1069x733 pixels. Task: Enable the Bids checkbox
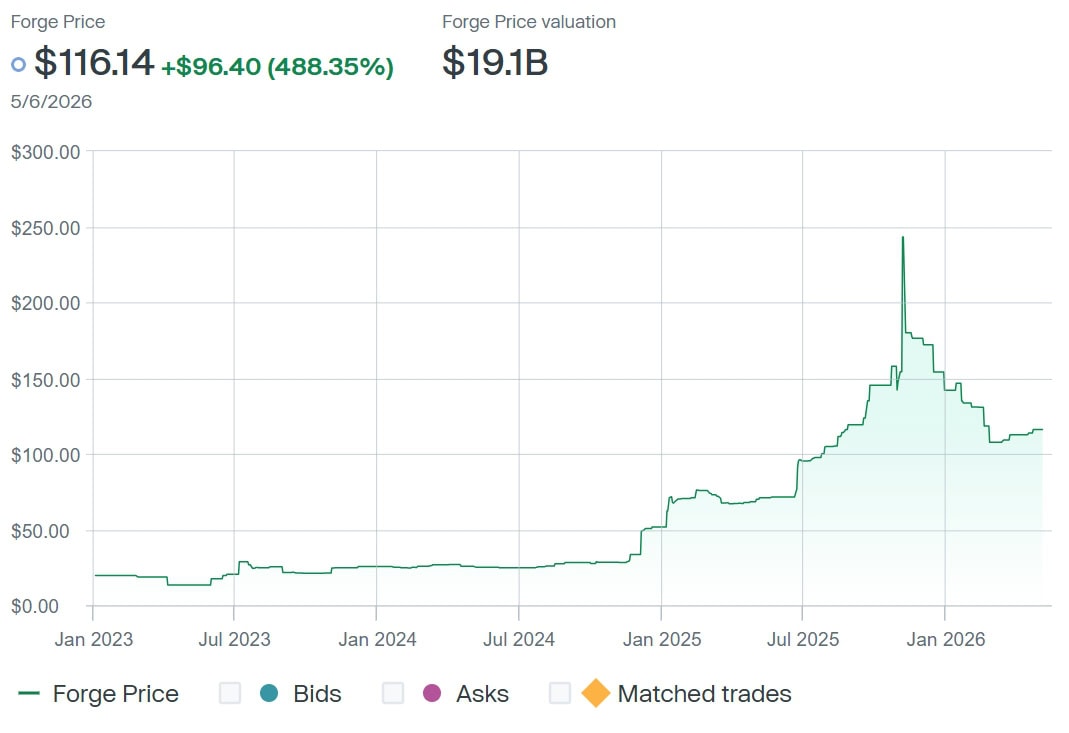230,693
